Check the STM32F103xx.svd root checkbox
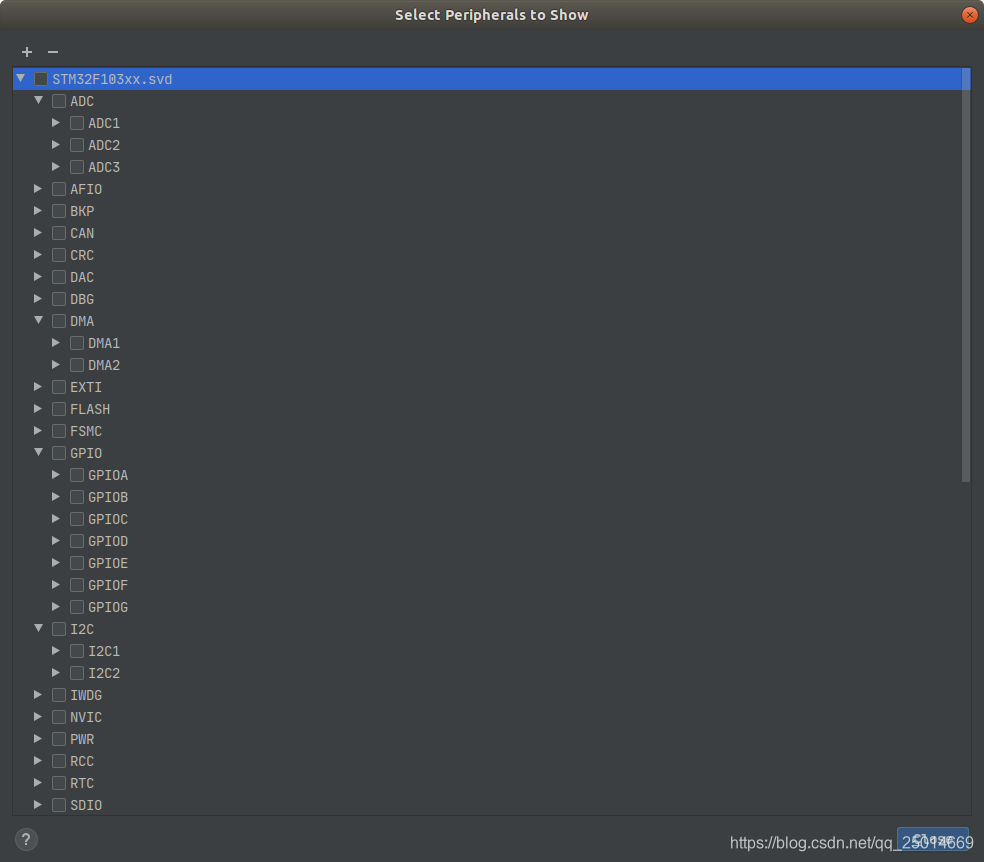The width and height of the screenshot is (984, 862). 40,78
